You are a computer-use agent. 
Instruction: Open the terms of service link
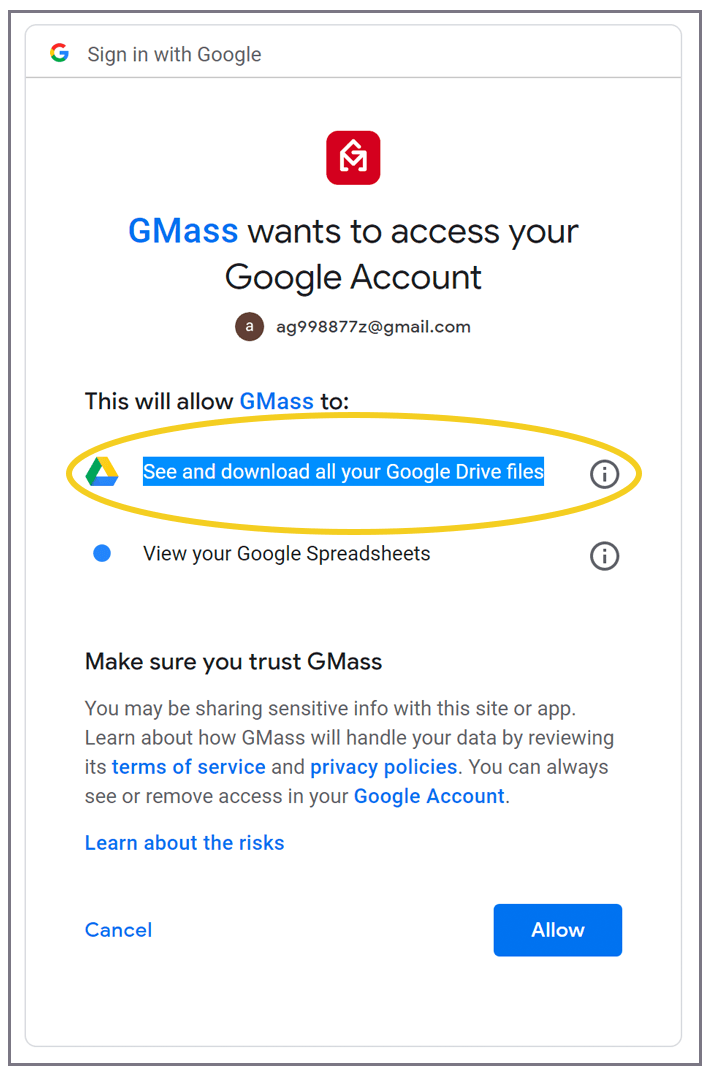tap(189, 767)
